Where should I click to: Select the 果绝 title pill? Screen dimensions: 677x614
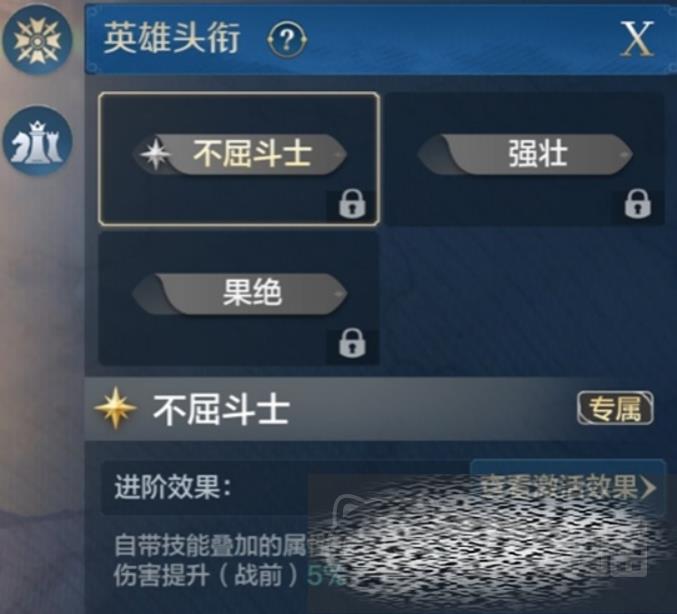(239, 293)
